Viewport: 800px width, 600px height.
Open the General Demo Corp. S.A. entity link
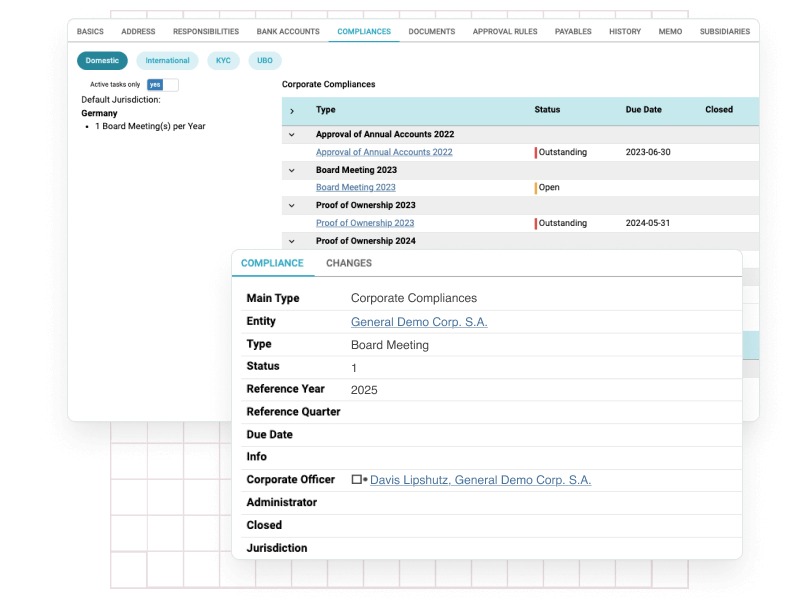click(x=419, y=322)
